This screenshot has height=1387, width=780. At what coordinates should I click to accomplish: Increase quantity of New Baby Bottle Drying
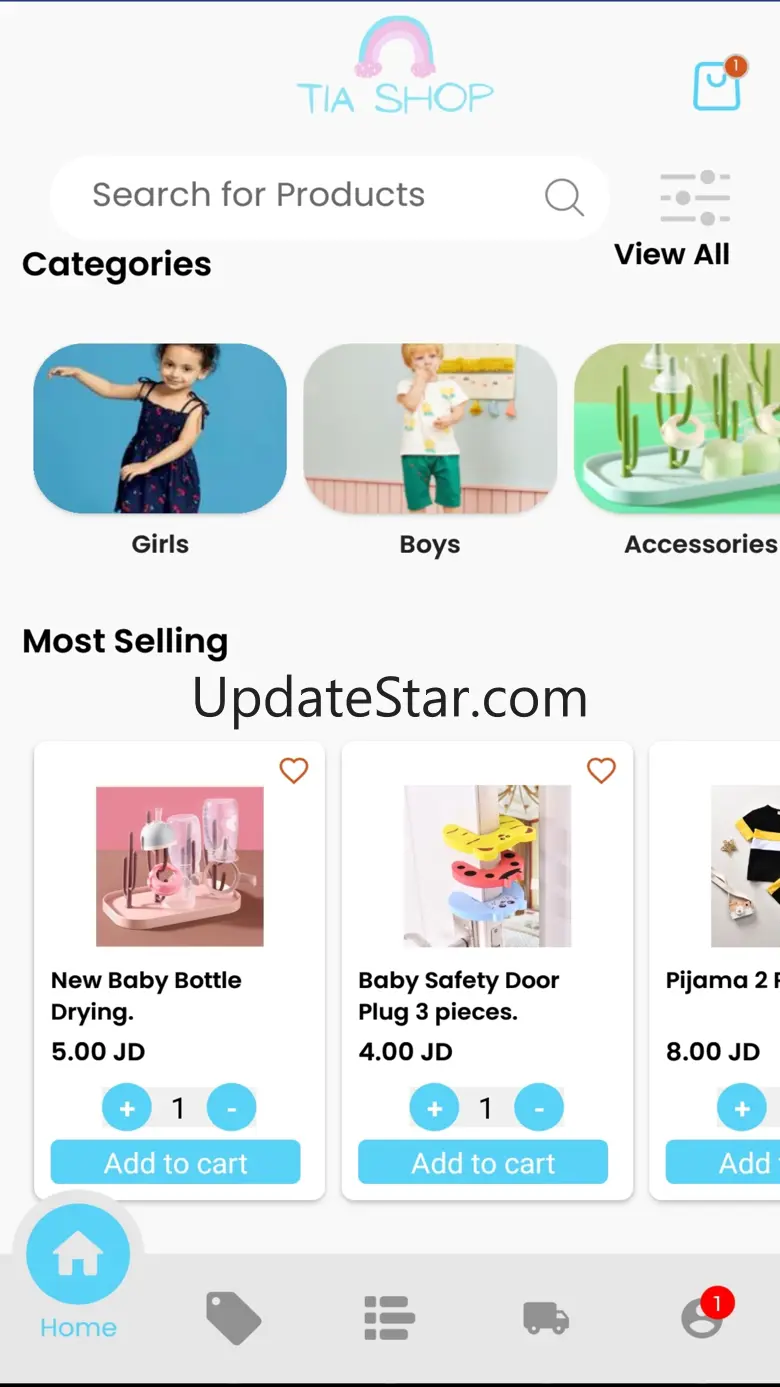click(x=127, y=1109)
